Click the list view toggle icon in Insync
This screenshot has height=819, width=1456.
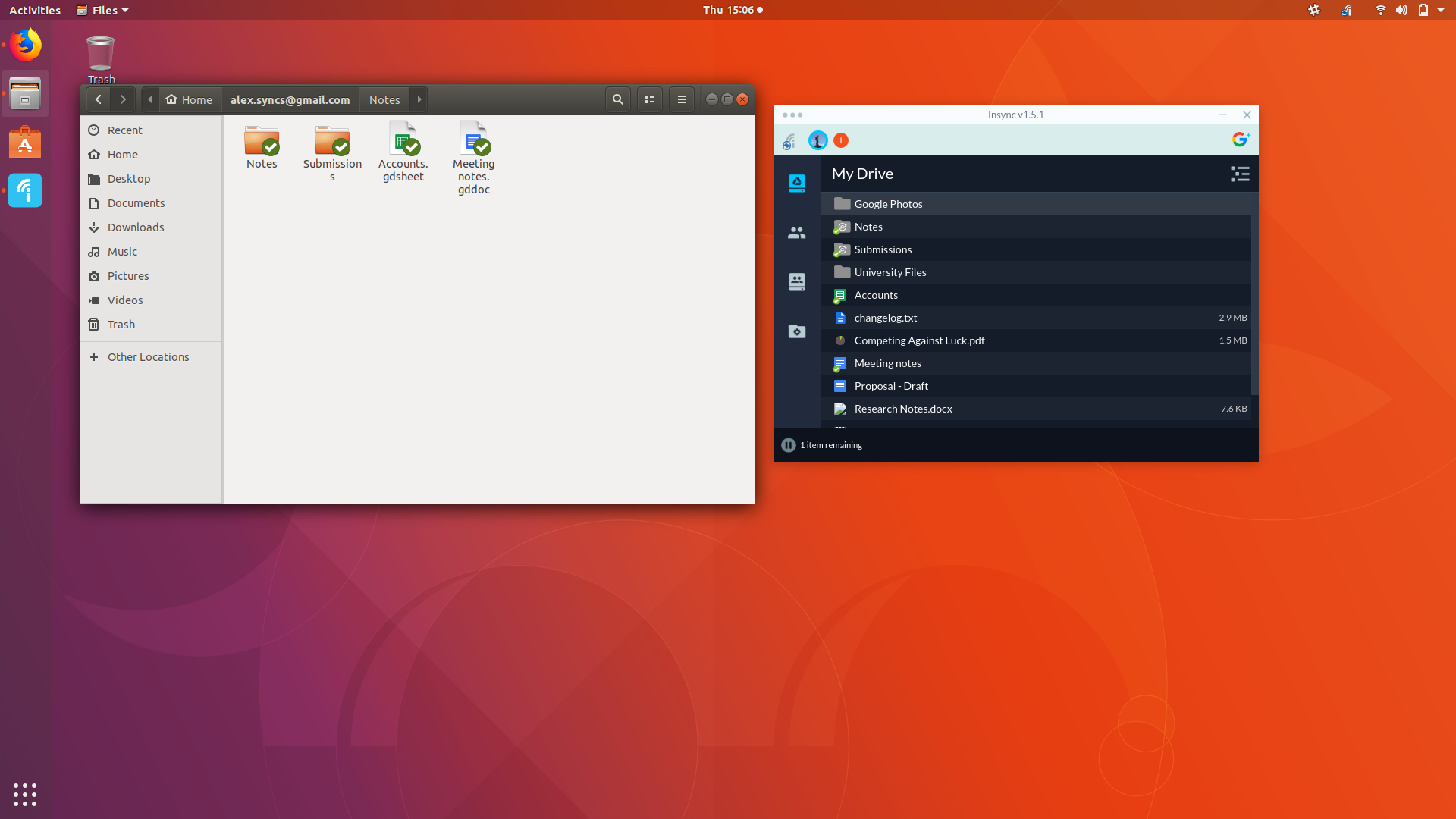[x=1240, y=174]
